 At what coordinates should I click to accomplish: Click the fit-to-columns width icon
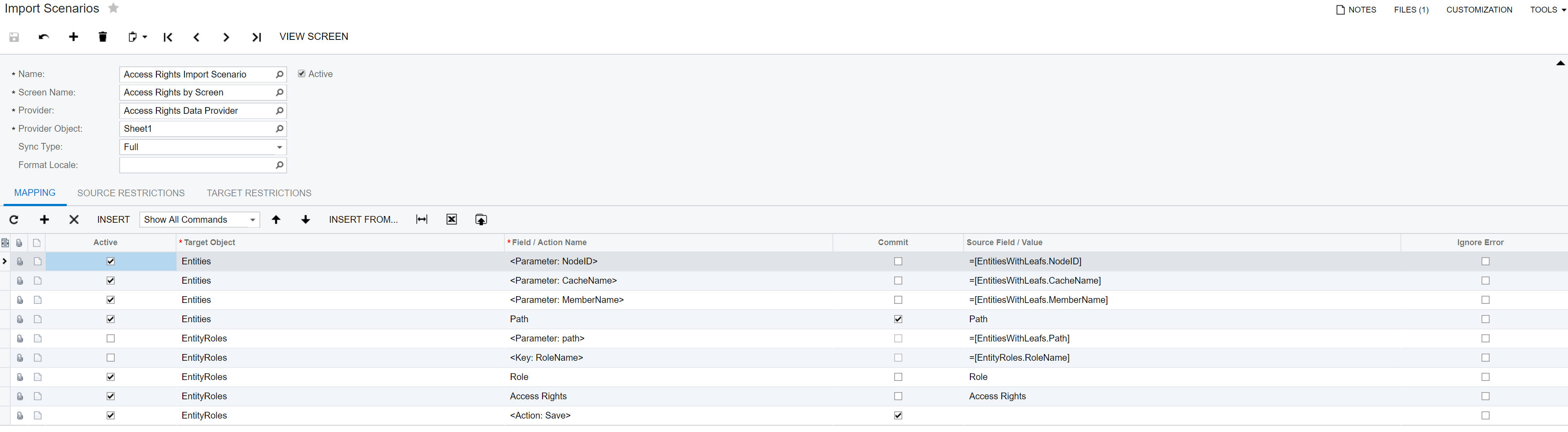421,220
